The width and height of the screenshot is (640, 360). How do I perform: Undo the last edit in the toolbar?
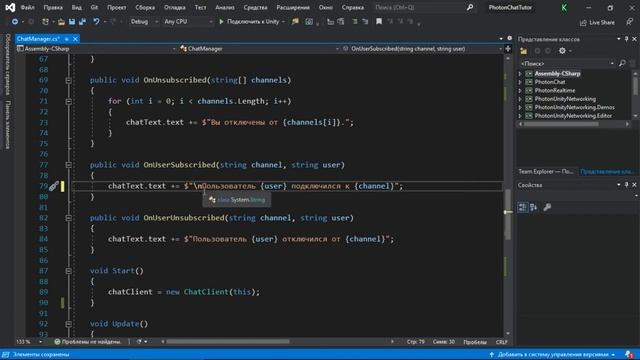96,22
